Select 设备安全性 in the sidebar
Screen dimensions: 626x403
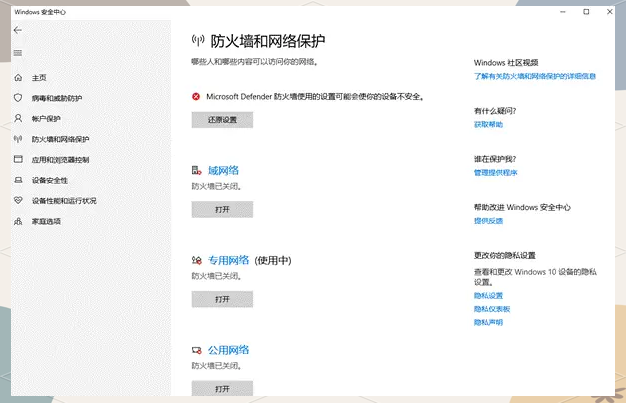50,180
